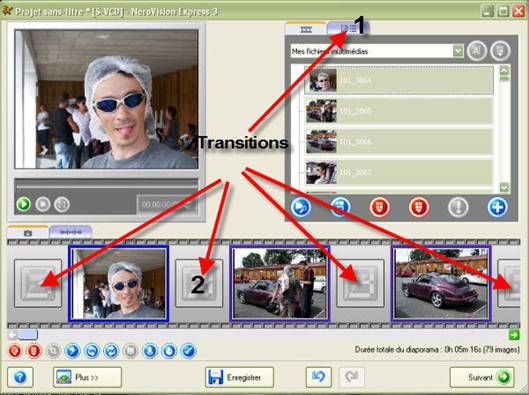Click the Enregistrer button
This screenshot has height=395, width=529.
point(239,377)
